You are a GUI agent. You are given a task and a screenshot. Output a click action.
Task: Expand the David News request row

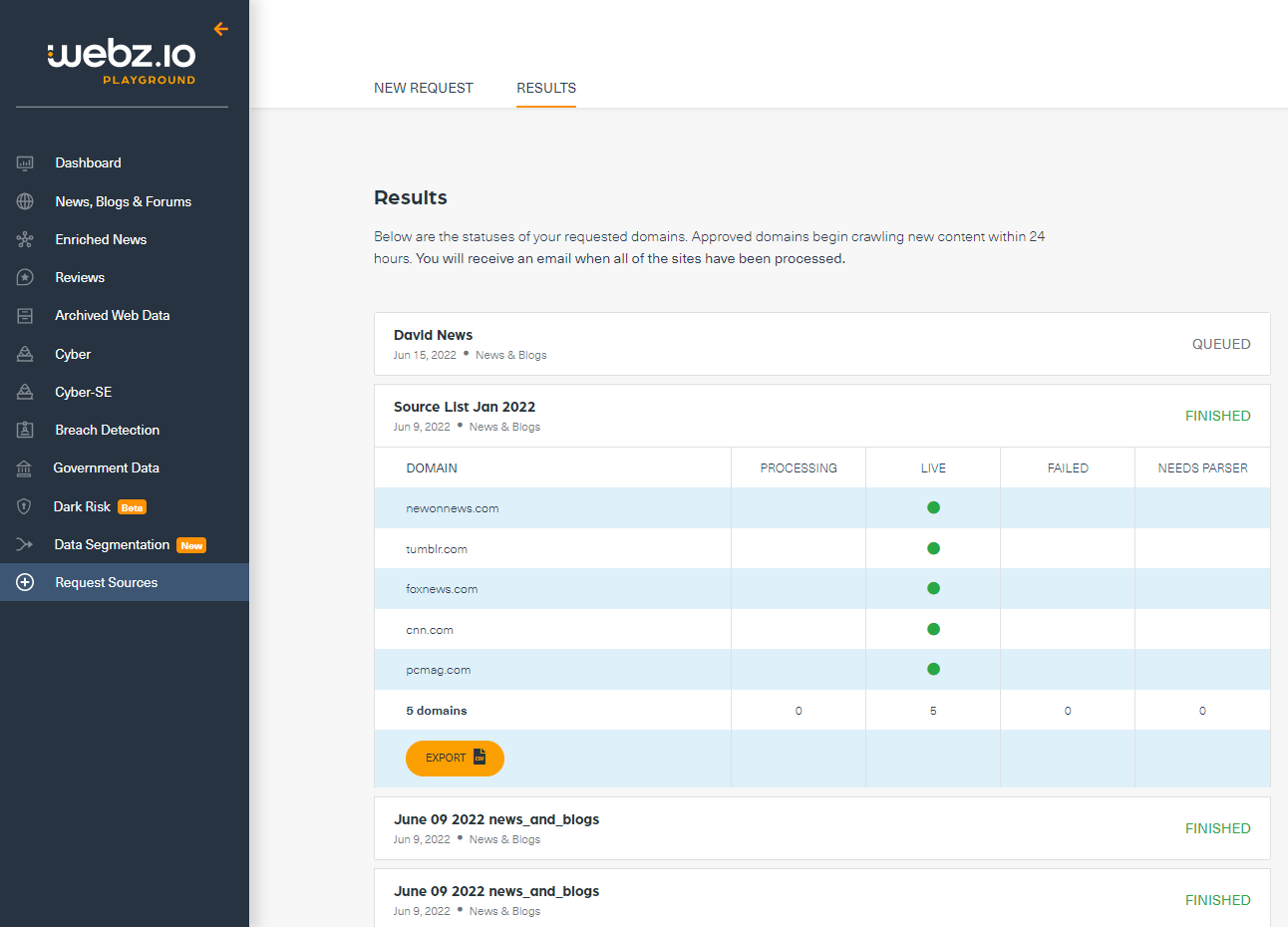pyautogui.click(x=822, y=344)
